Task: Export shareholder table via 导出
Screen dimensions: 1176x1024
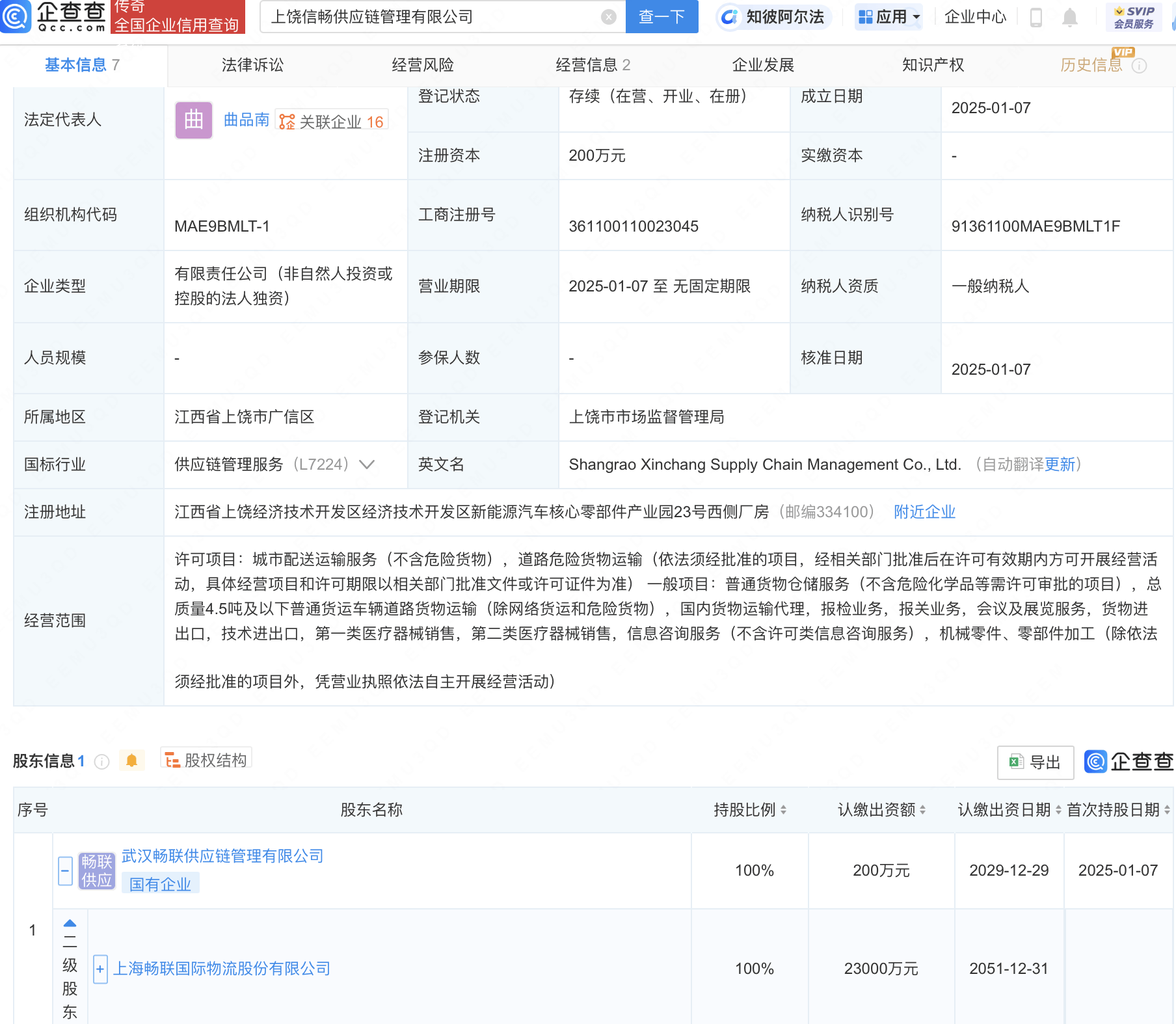Action: [1035, 762]
